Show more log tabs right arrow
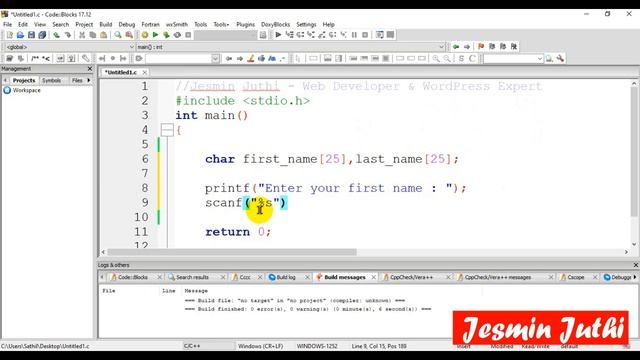The image size is (640, 360). coord(635,277)
